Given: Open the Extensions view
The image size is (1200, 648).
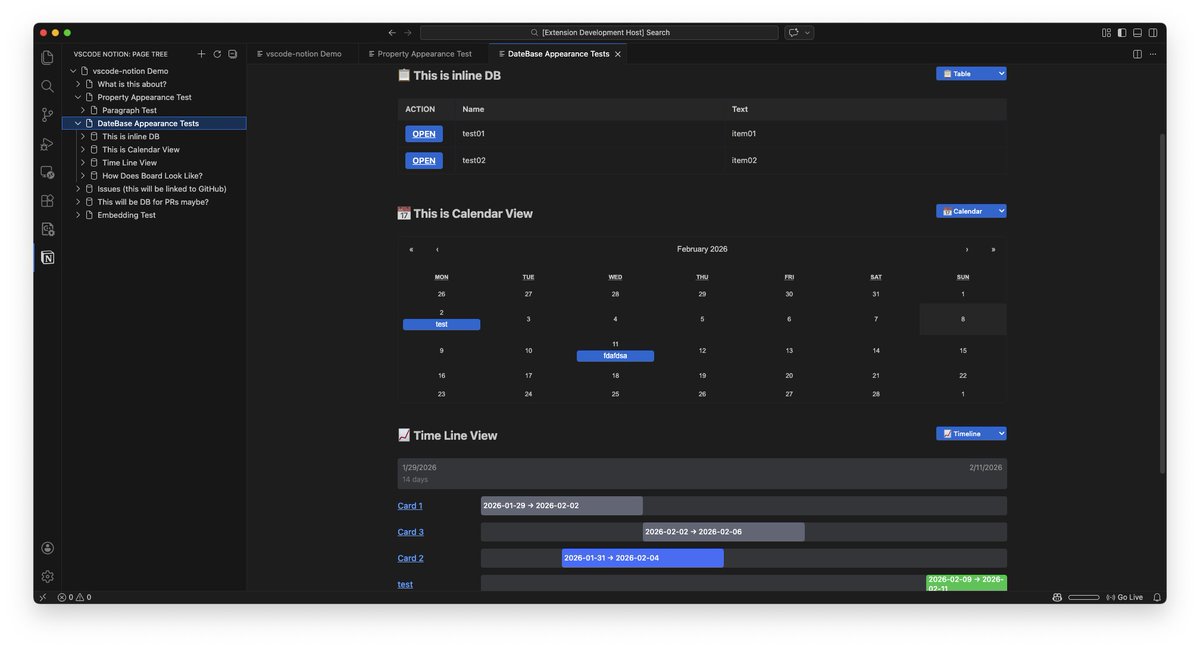Looking at the screenshot, I should click(47, 200).
